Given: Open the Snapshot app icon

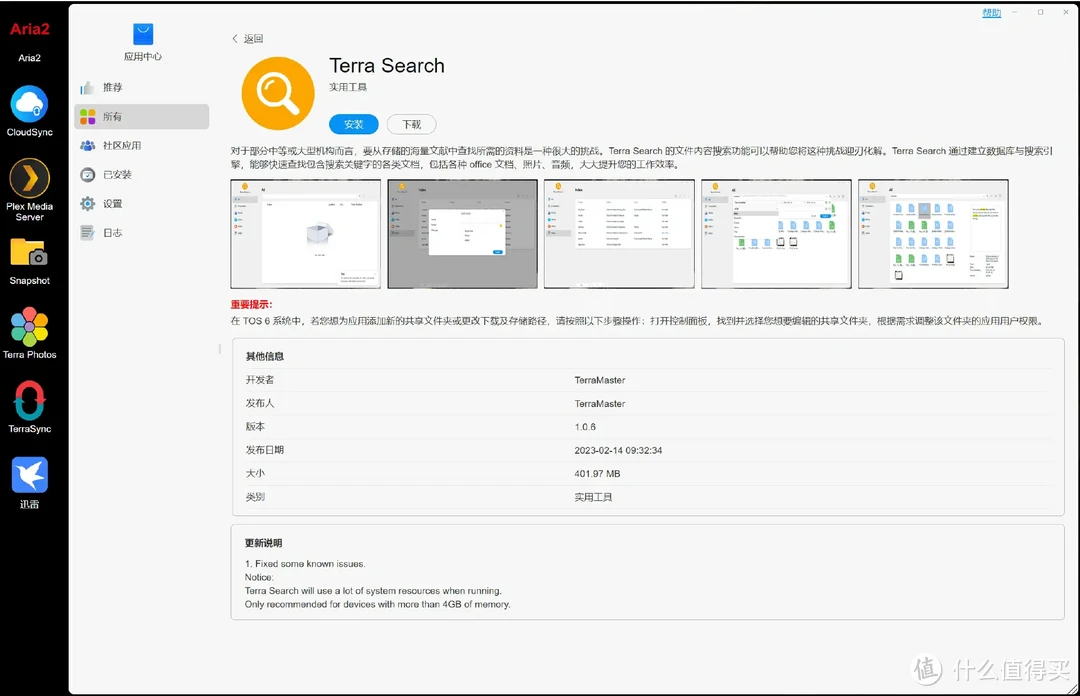Looking at the screenshot, I should click(x=29, y=252).
